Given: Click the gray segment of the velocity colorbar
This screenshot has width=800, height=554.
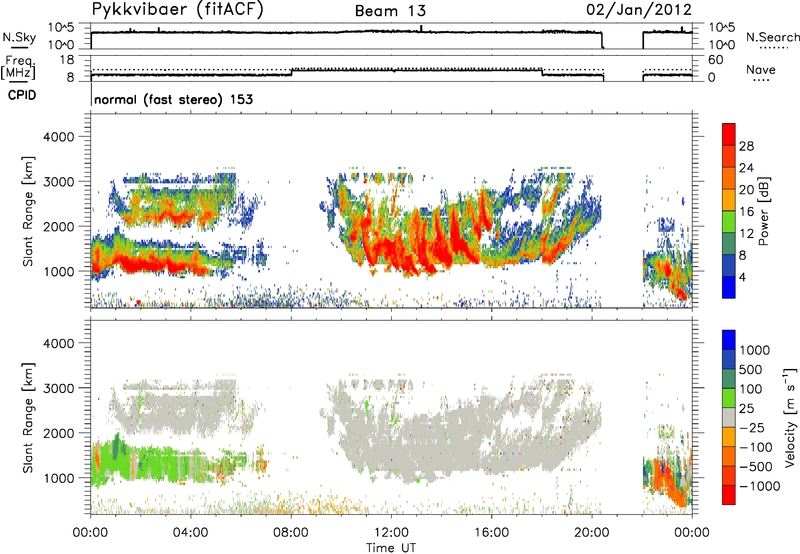Looking at the screenshot, I should click(x=729, y=418).
